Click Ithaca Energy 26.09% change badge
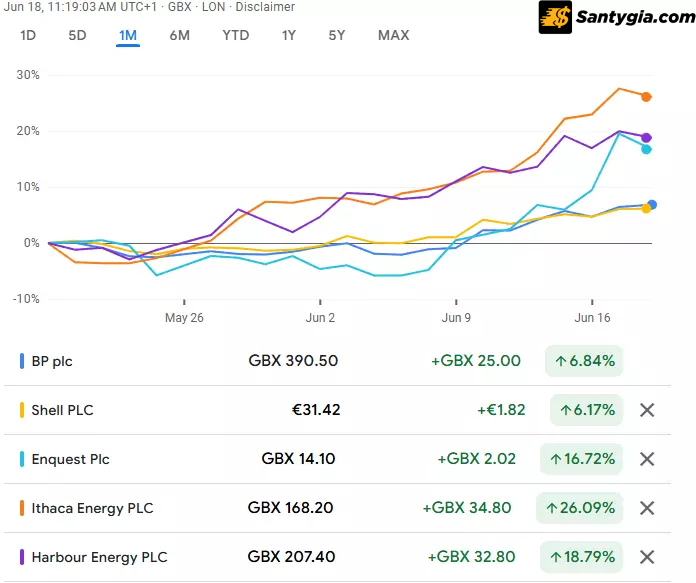This screenshot has width=696, height=583. point(579,508)
